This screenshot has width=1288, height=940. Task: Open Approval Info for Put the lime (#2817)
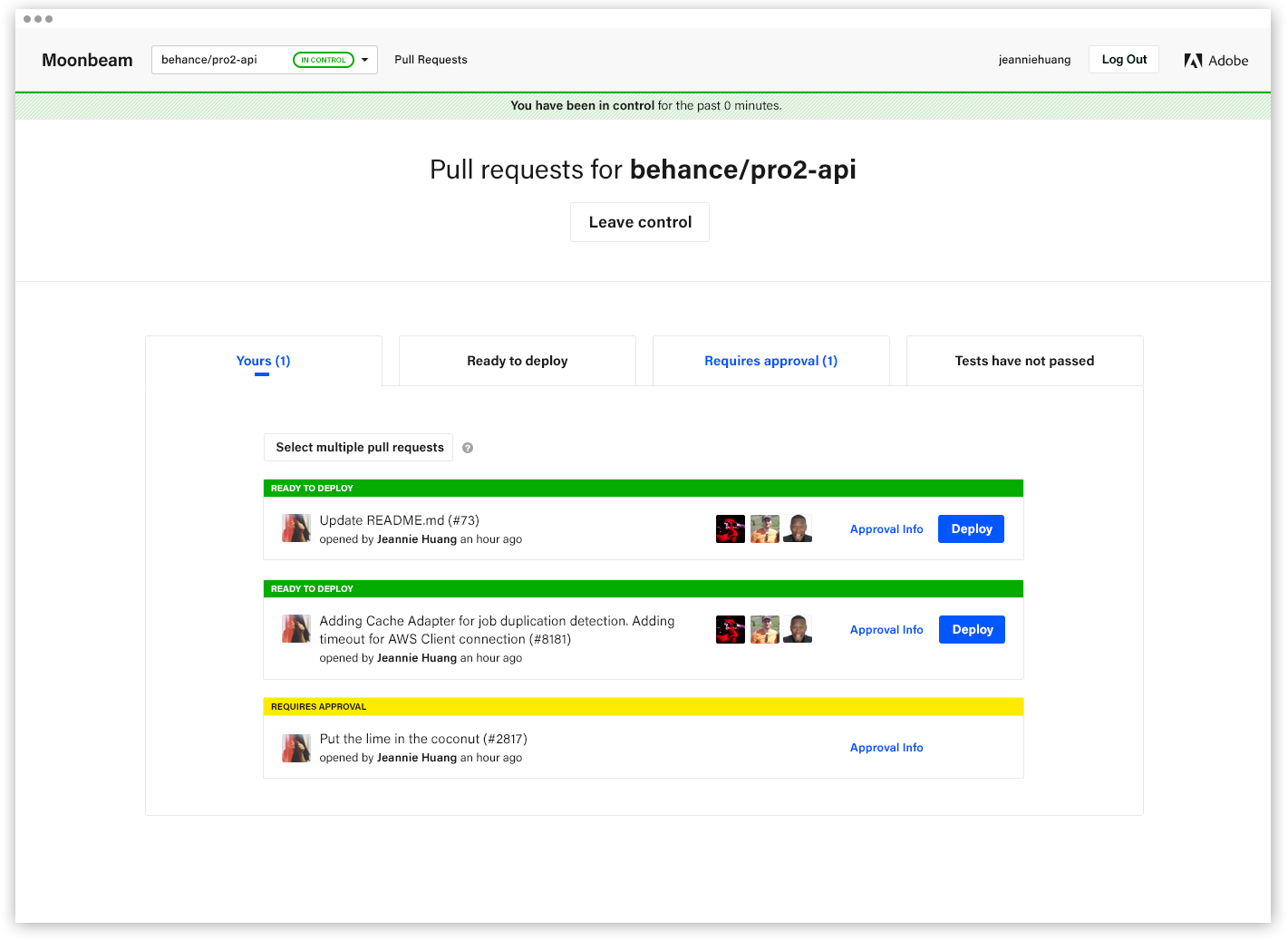click(x=886, y=748)
